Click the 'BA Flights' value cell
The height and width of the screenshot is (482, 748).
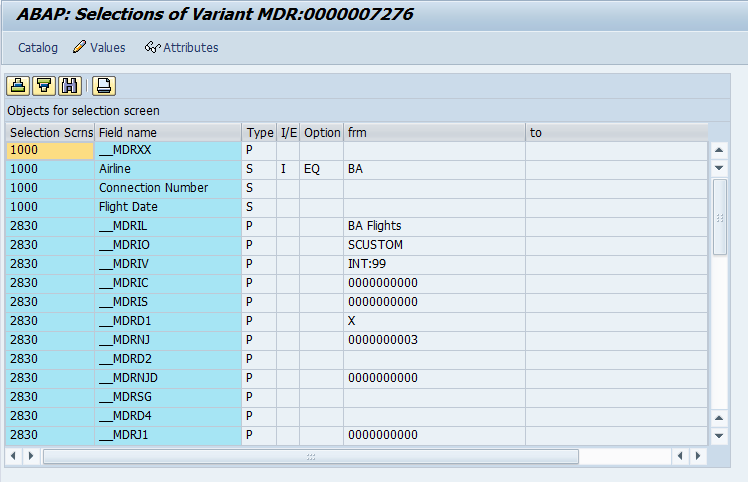435,226
